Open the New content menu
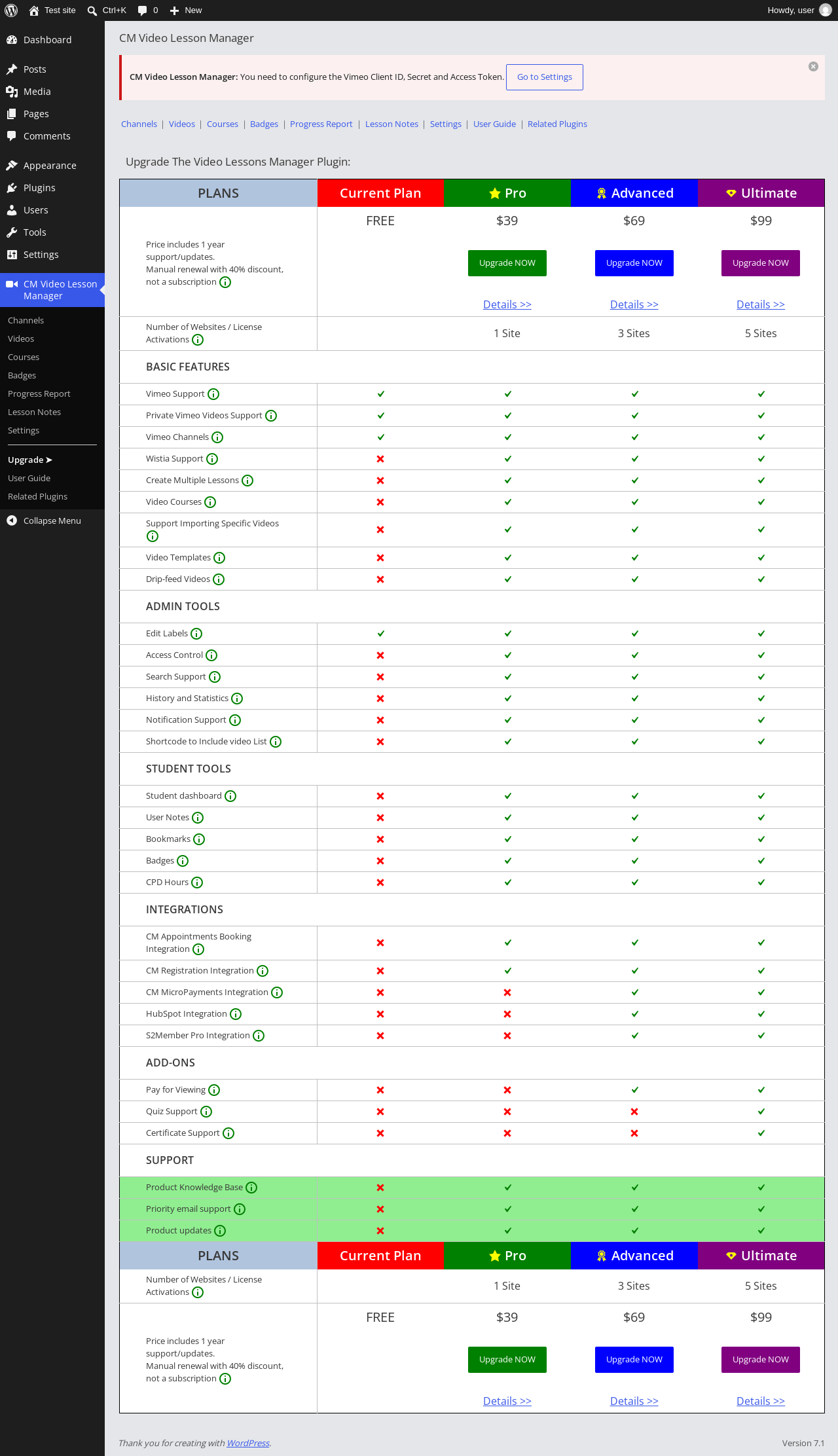This screenshot has width=838, height=1456. pyautogui.click(x=186, y=10)
